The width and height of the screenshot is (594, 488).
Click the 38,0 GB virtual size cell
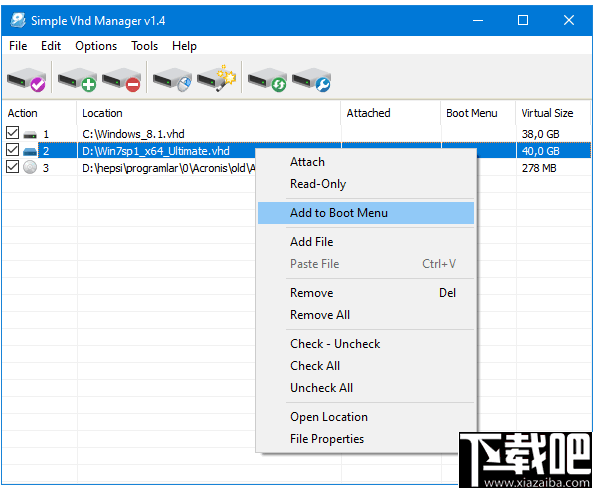tap(540, 134)
